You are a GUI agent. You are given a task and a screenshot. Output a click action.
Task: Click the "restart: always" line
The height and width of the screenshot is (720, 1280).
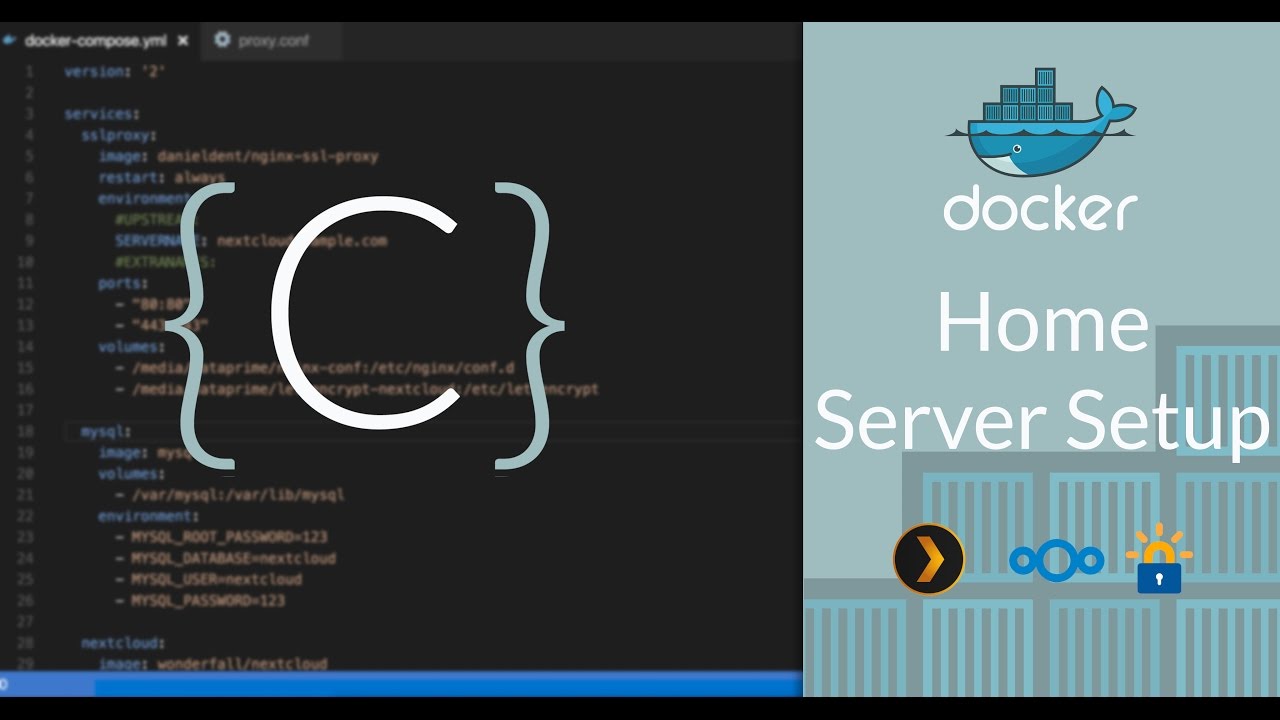(162, 177)
